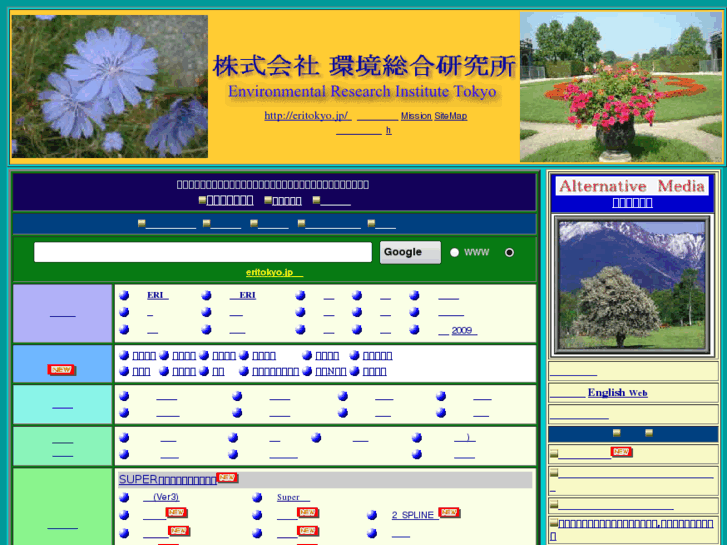The height and width of the screenshot is (545, 727).
Task: Focus the Google search text field
Action: coord(203,252)
